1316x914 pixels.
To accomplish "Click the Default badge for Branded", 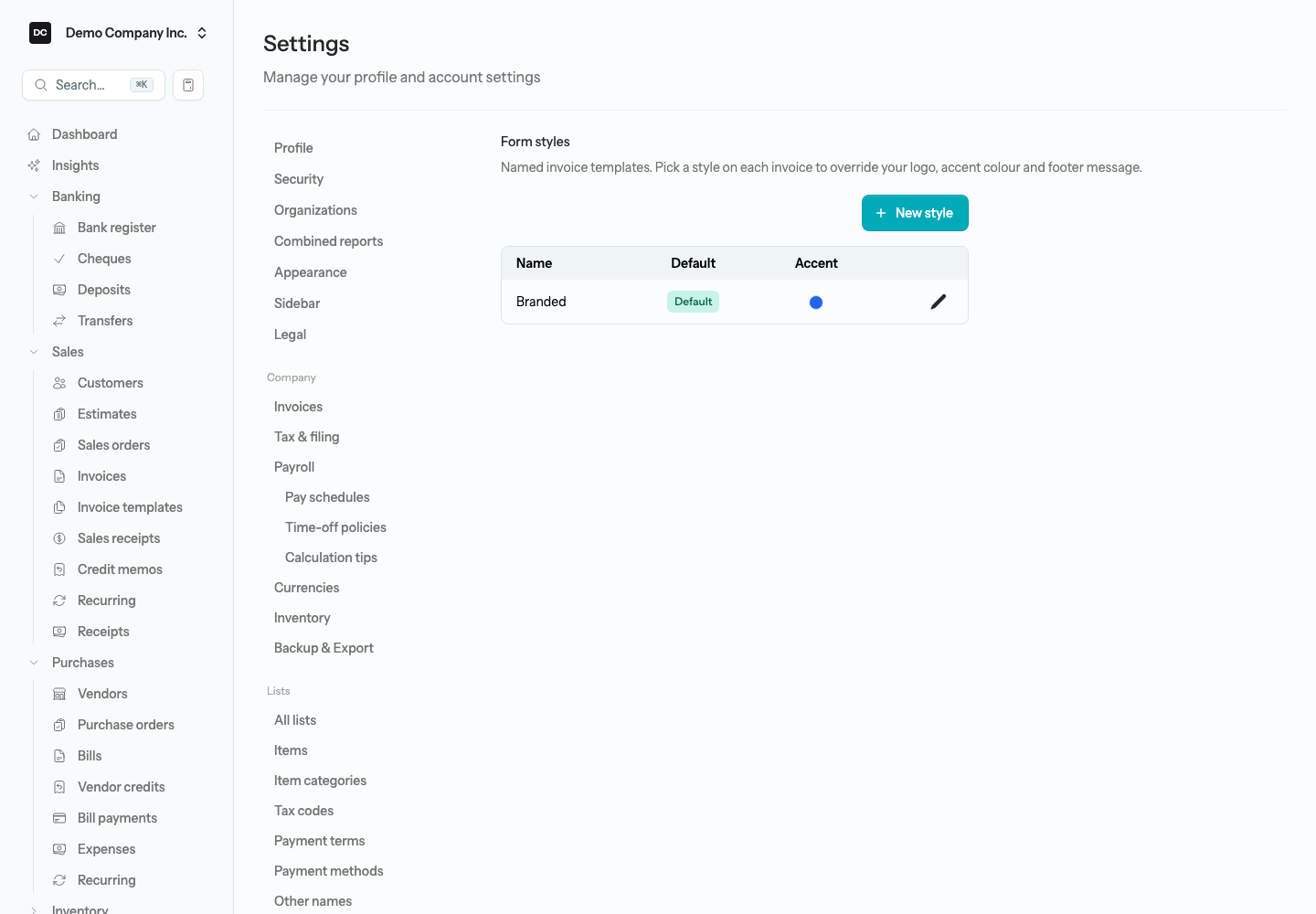I will click(x=693, y=302).
